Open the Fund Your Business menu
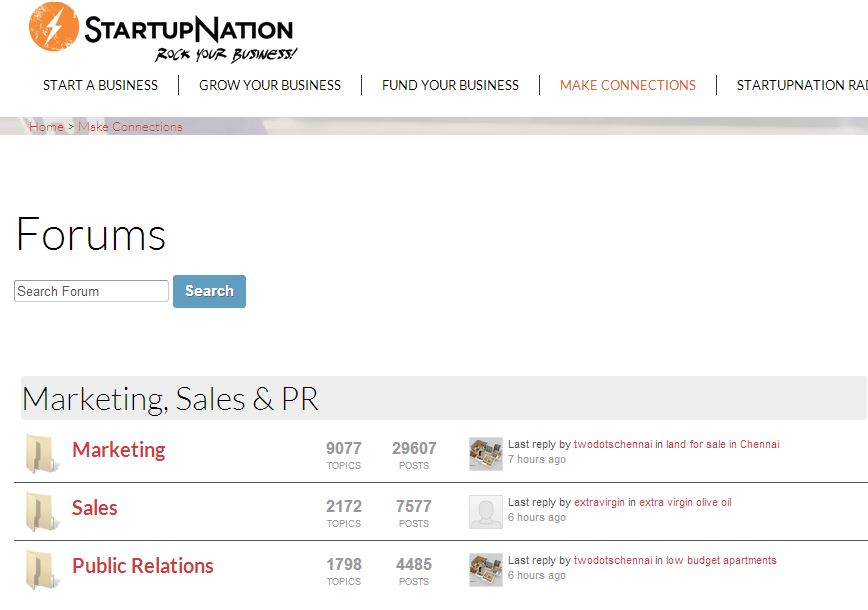Viewport: 868px width, 610px height. click(450, 85)
